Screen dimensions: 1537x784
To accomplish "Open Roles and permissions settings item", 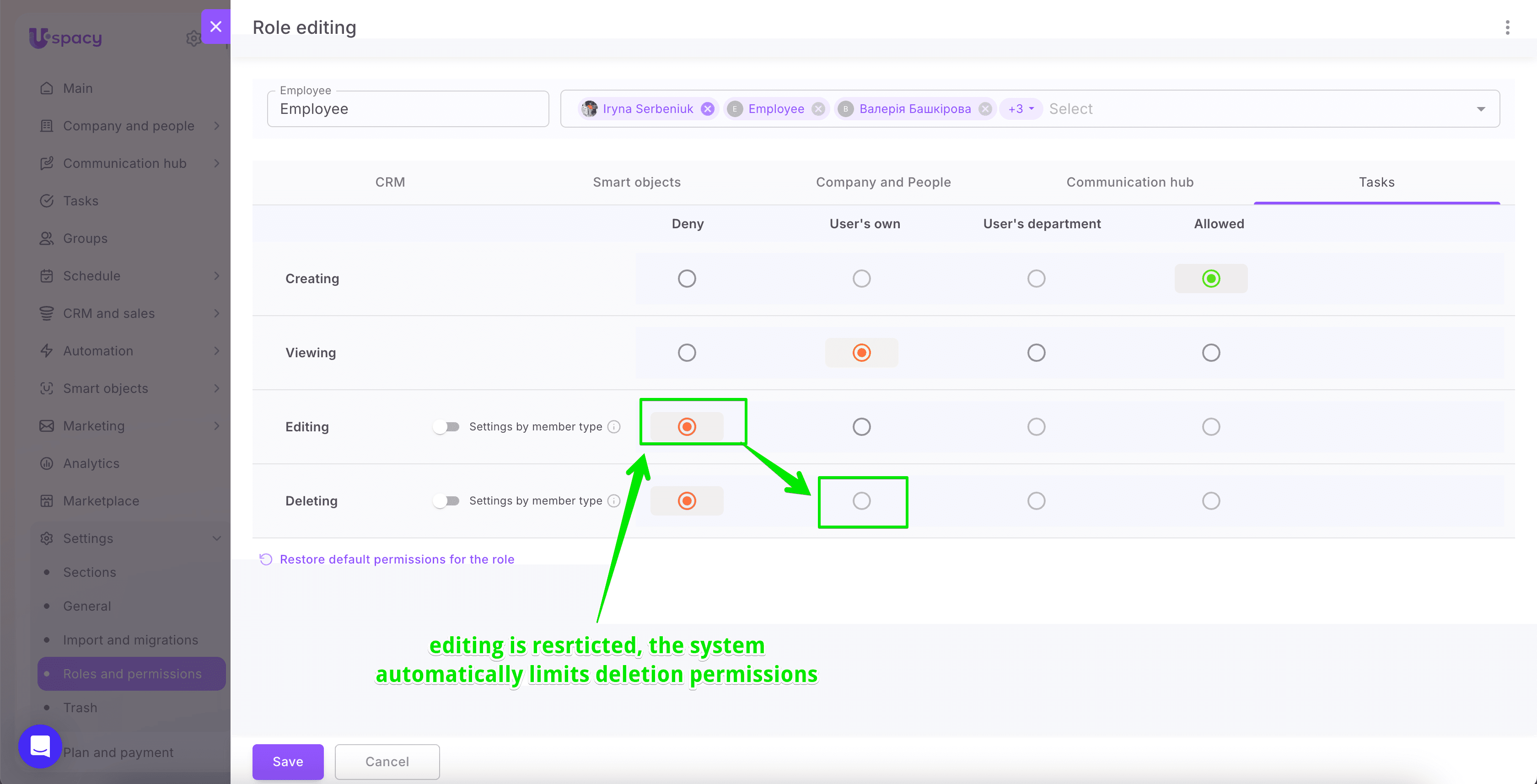I will (x=132, y=674).
